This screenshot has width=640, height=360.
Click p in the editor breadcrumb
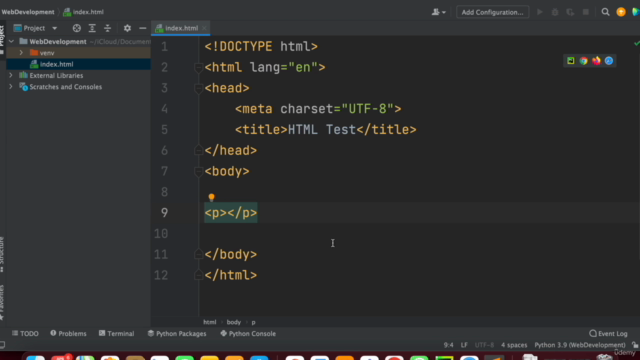coord(253,322)
